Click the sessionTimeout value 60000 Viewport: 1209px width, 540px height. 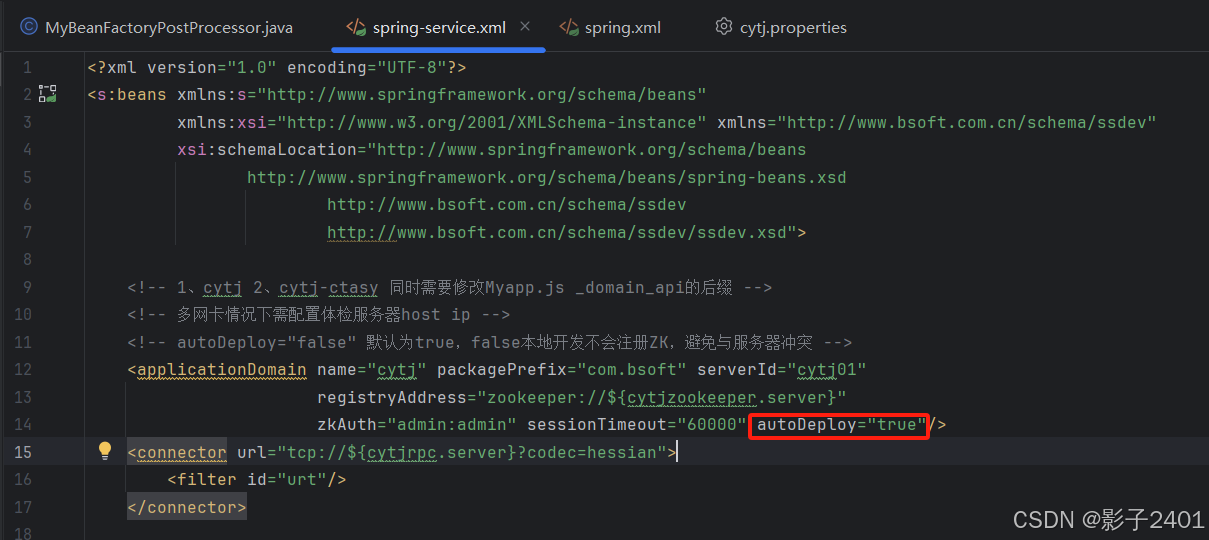(711, 425)
